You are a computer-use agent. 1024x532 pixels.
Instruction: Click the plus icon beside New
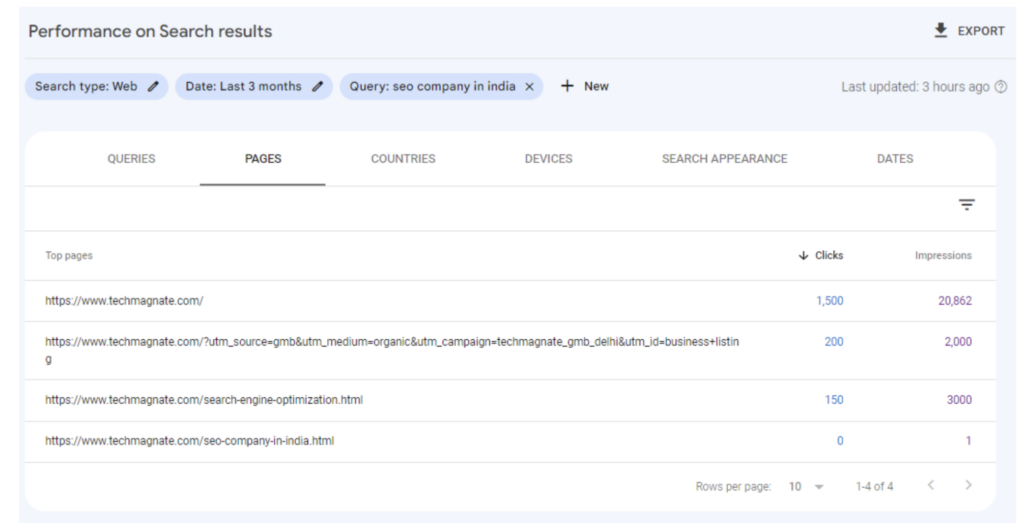pyautogui.click(x=568, y=86)
